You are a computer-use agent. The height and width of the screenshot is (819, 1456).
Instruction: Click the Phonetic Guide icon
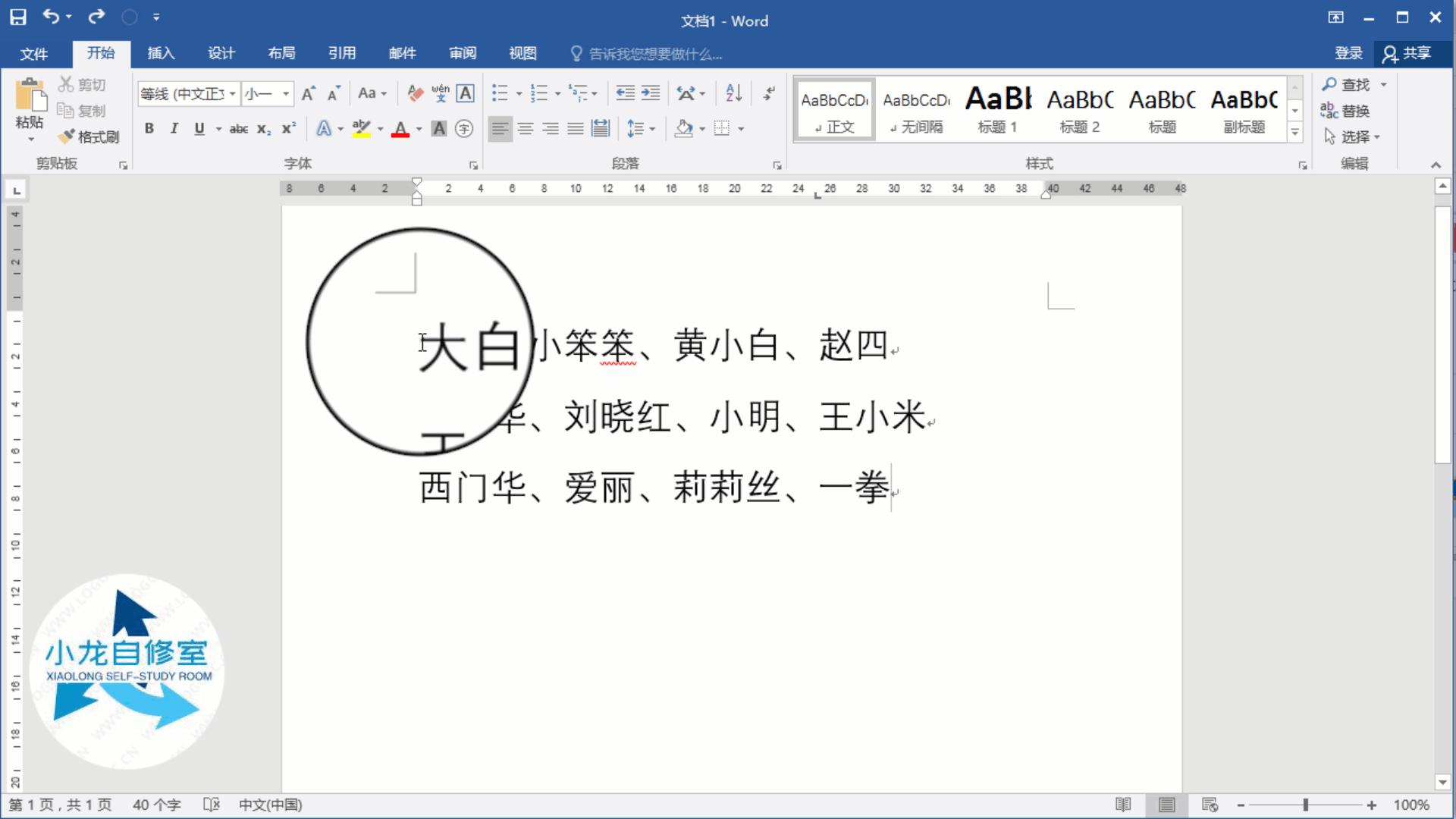click(440, 93)
